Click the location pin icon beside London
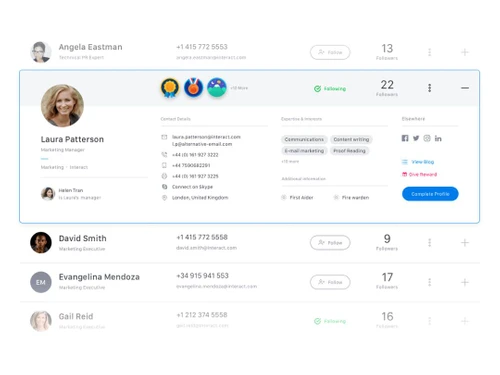Screen dimensions: 500x375 click(164, 198)
